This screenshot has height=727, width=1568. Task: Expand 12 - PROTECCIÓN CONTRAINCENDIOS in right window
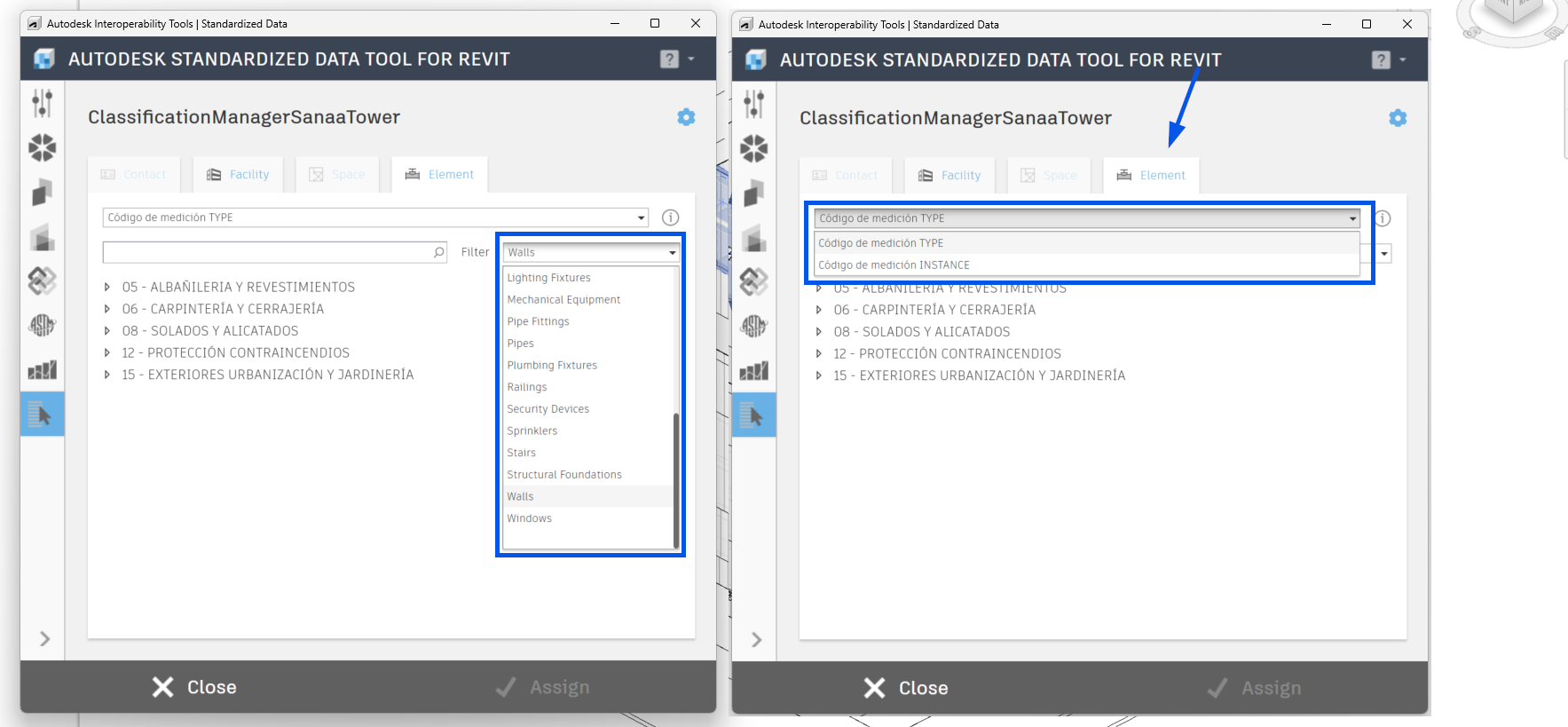(819, 353)
